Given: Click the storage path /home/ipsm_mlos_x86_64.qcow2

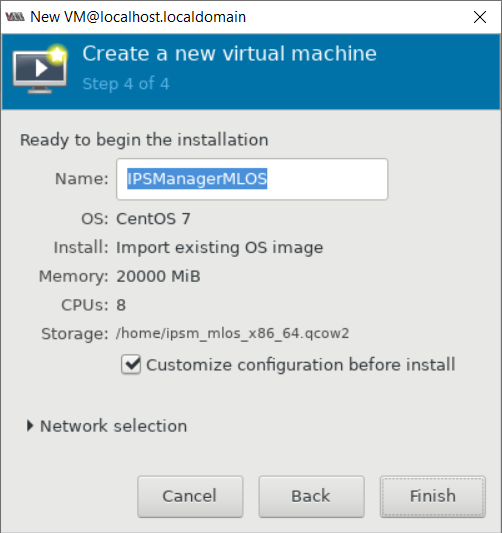Looking at the screenshot, I should coord(232,333).
